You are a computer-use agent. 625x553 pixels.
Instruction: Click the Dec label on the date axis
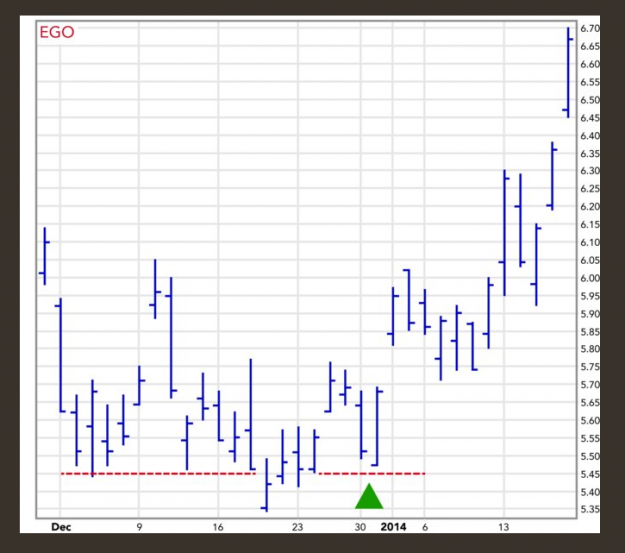(x=61, y=527)
